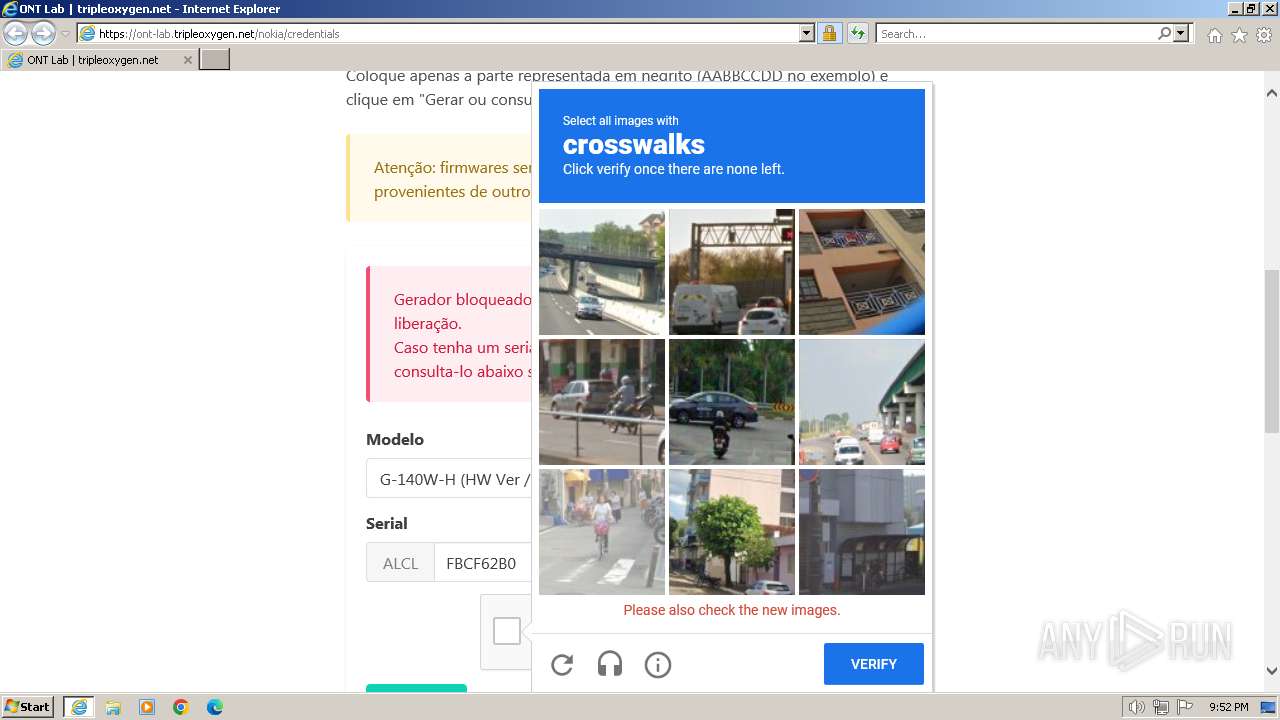Select the ONT Lab | tripleoxygen.net tab
The height and width of the screenshot is (720, 1280).
coord(100,60)
